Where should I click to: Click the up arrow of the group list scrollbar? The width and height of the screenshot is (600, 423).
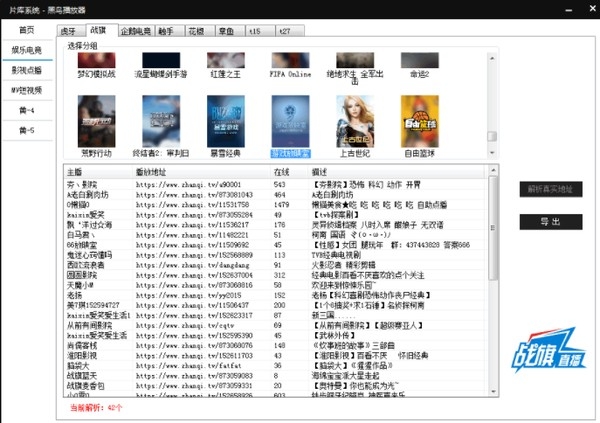coord(492,58)
